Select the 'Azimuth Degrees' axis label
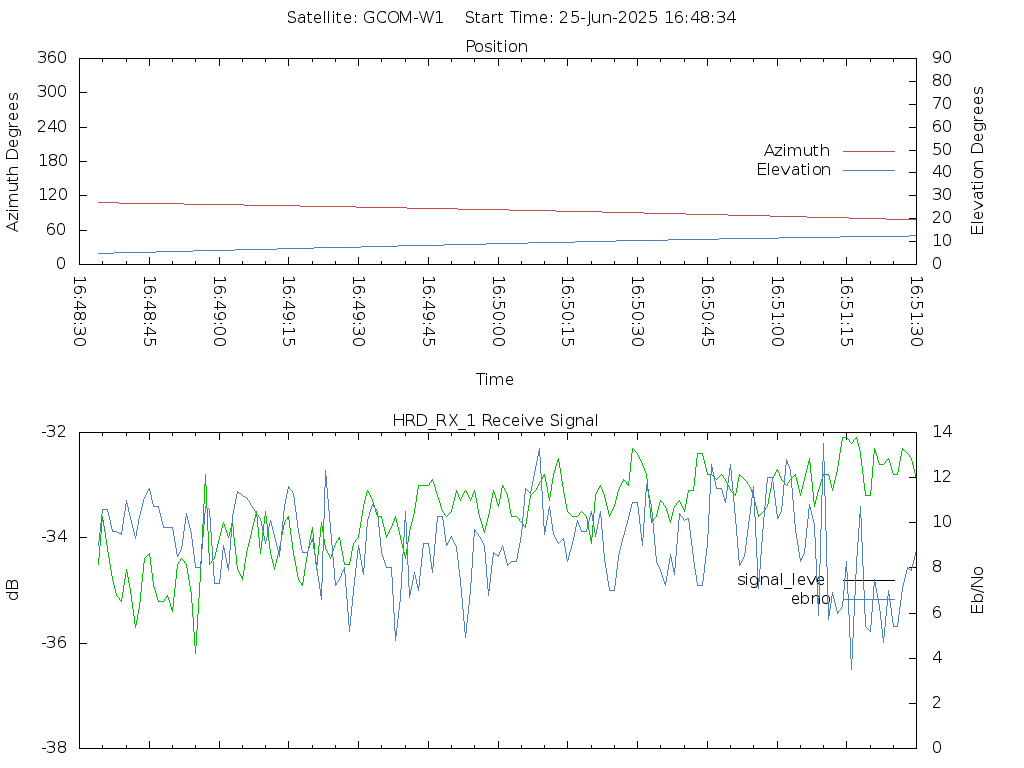 12,161
